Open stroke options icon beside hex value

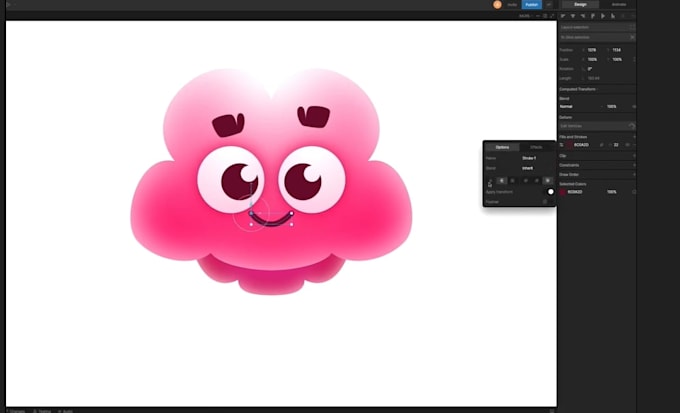[x=602, y=145]
